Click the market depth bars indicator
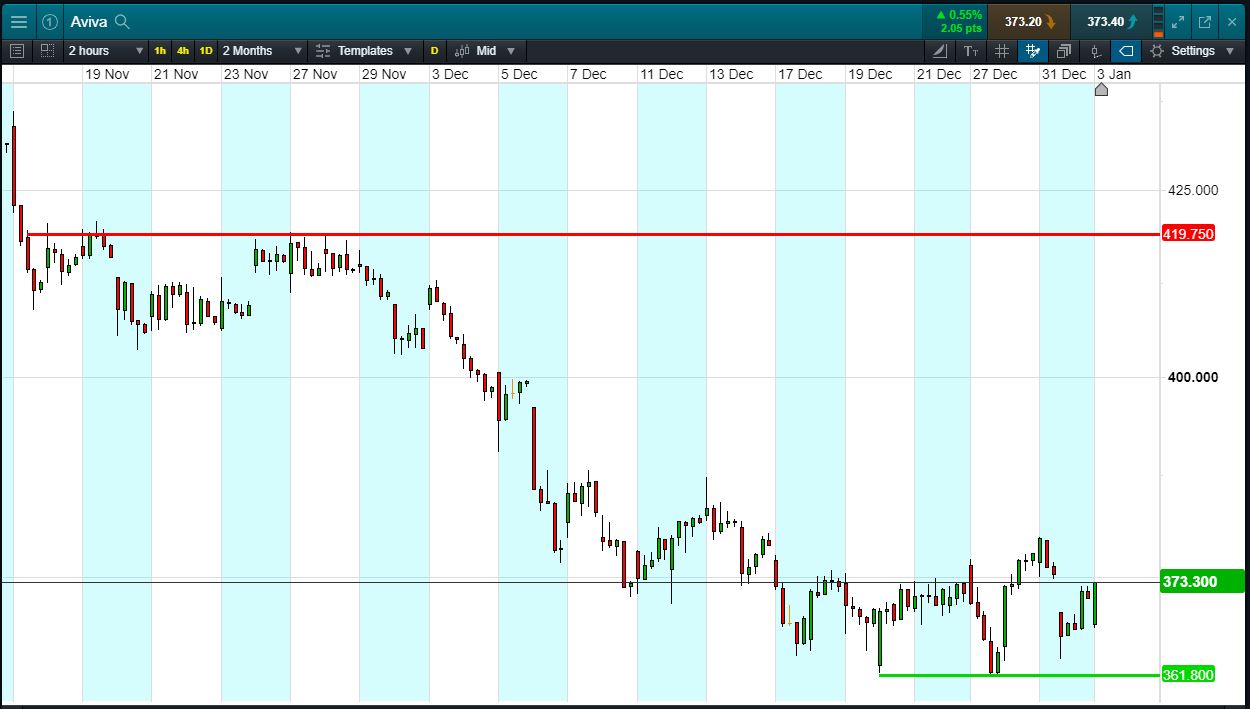Viewport: 1250px width, 709px height. [x=1158, y=21]
